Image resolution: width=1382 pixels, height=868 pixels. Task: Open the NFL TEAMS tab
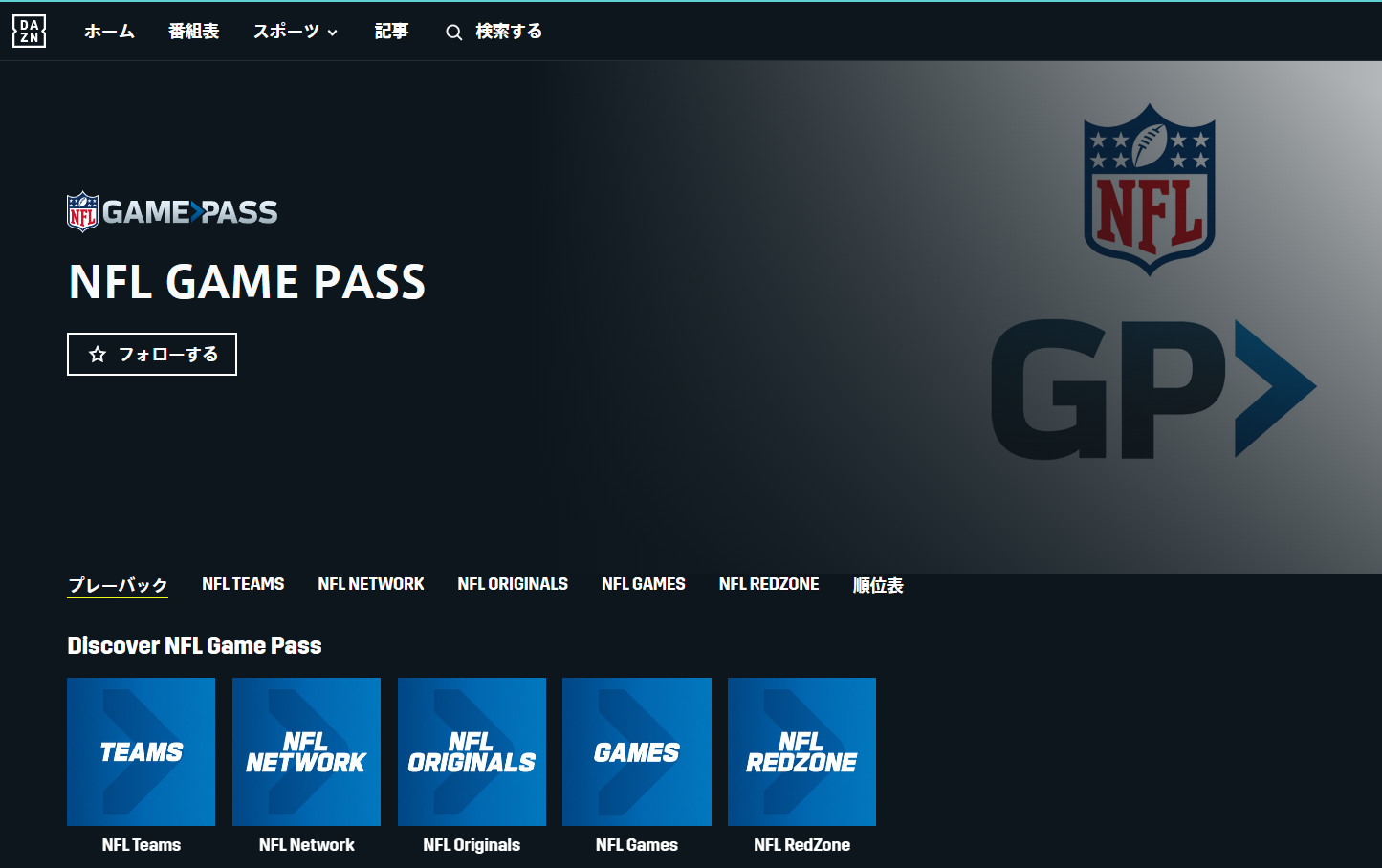tap(242, 583)
